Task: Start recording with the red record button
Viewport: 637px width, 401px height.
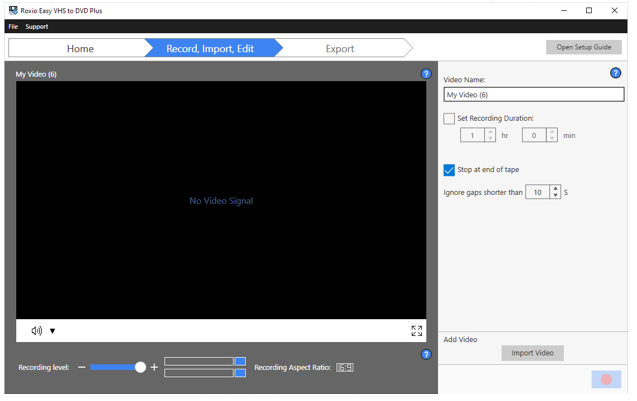Action: point(606,379)
